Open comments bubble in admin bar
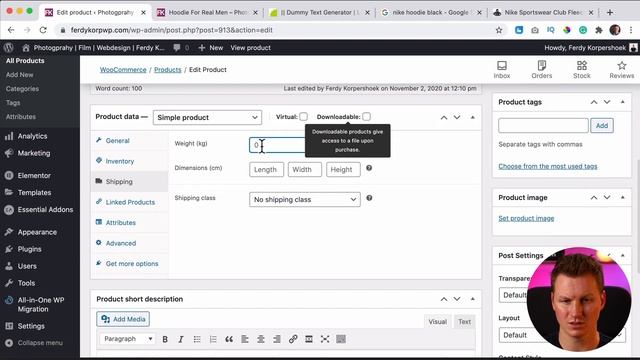Screen dimensions: 640x360 (177, 48)
